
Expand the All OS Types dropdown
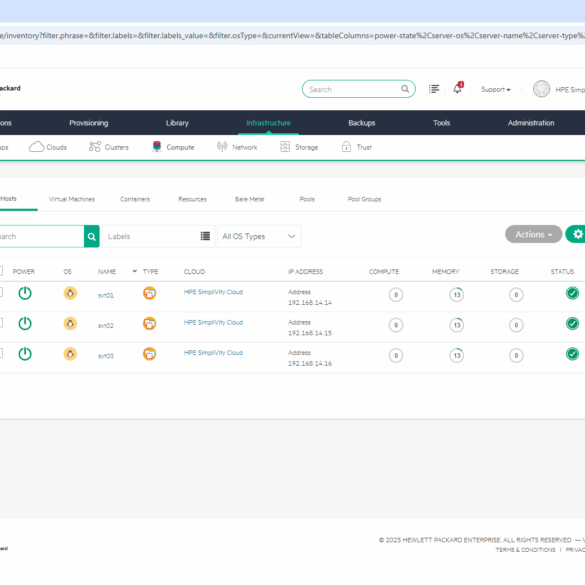click(259, 236)
